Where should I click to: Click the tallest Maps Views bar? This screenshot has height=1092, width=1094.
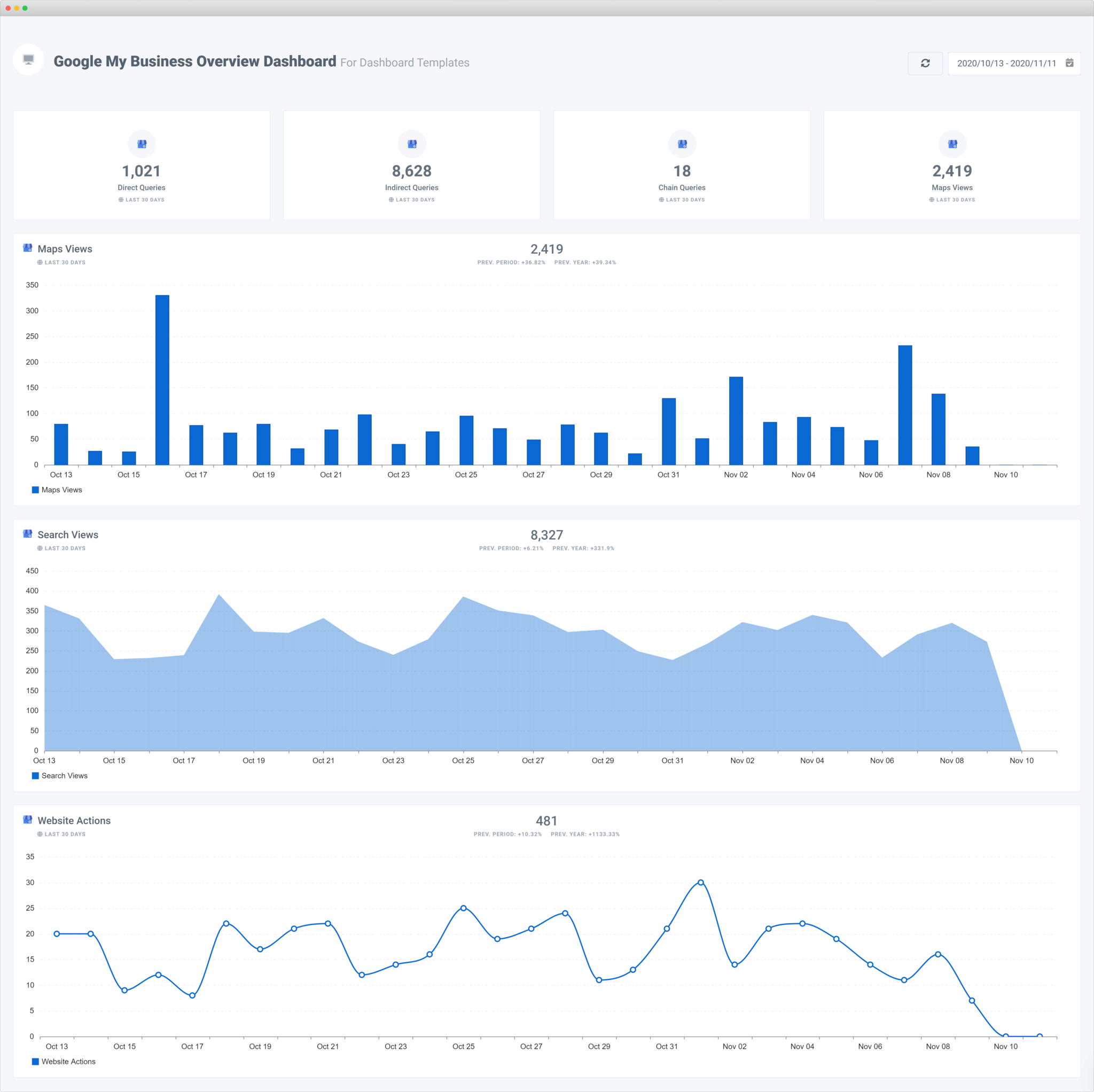(162, 379)
